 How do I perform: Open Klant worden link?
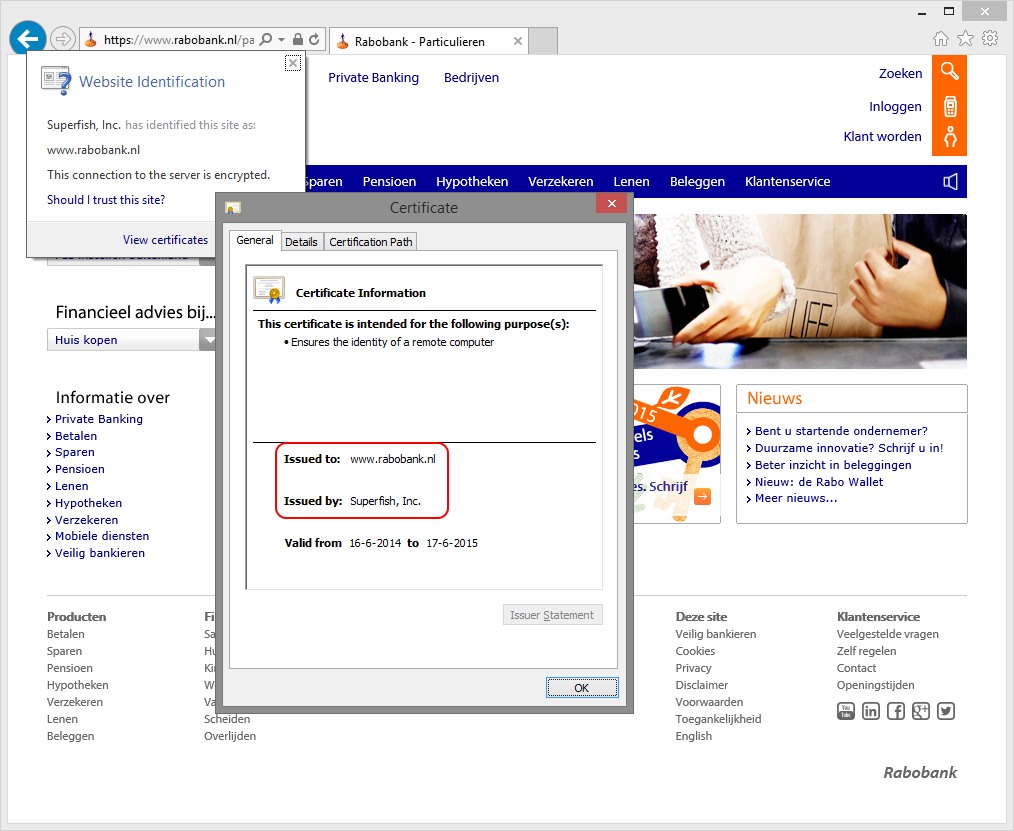point(883,136)
